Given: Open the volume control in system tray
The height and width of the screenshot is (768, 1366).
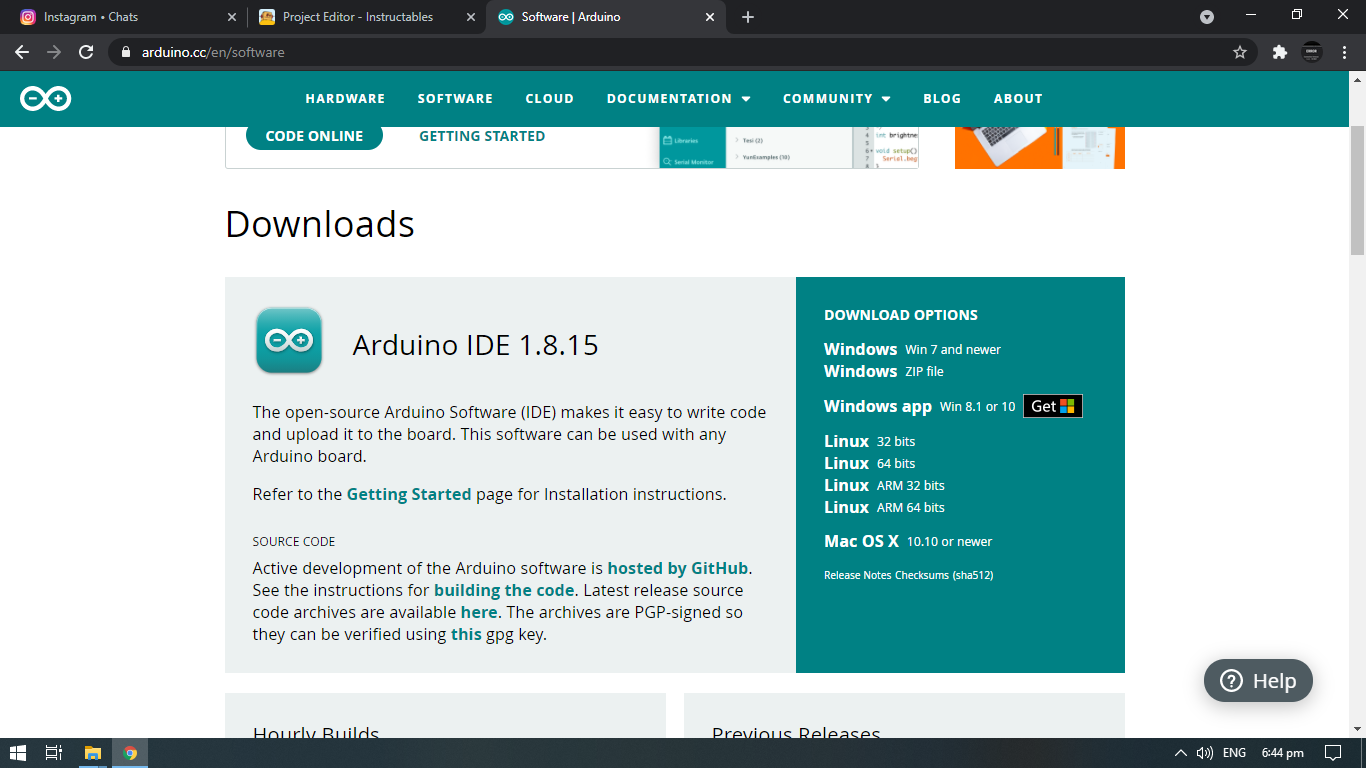Looking at the screenshot, I should point(1205,753).
